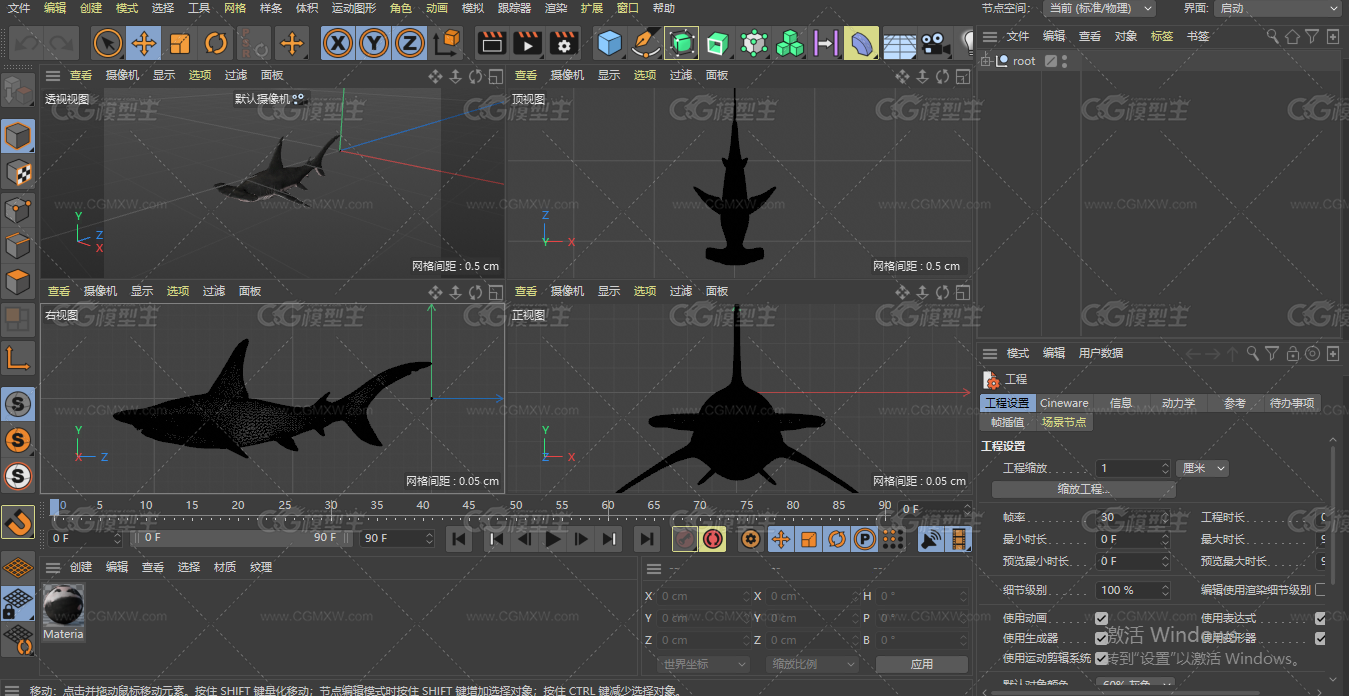Open the extrude generator icon
Image resolution: width=1349 pixels, height=696 pixels.
717,43
